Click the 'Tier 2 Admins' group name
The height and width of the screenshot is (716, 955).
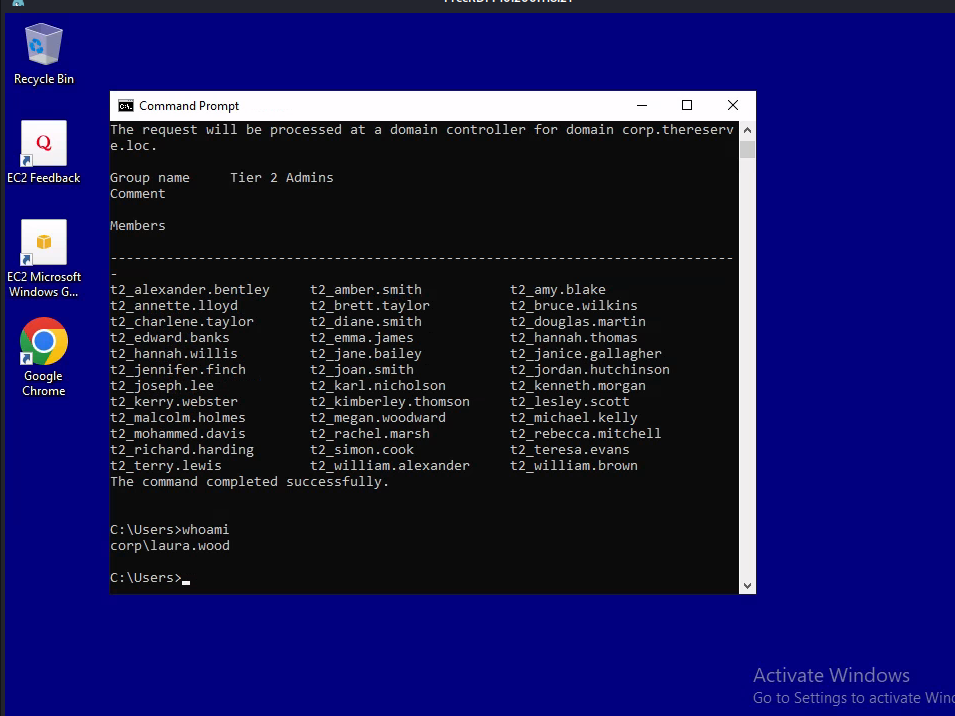click(282, 178)
